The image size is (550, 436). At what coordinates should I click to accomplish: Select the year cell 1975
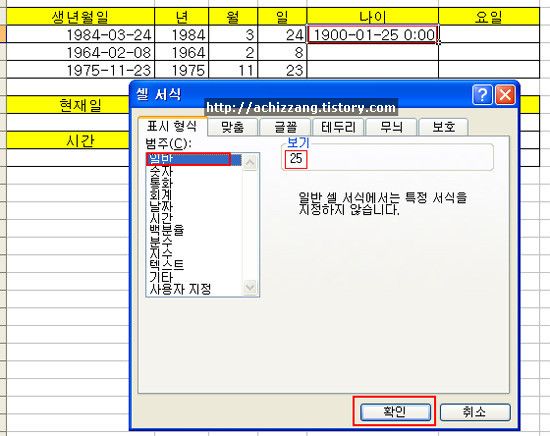(182, 70)
